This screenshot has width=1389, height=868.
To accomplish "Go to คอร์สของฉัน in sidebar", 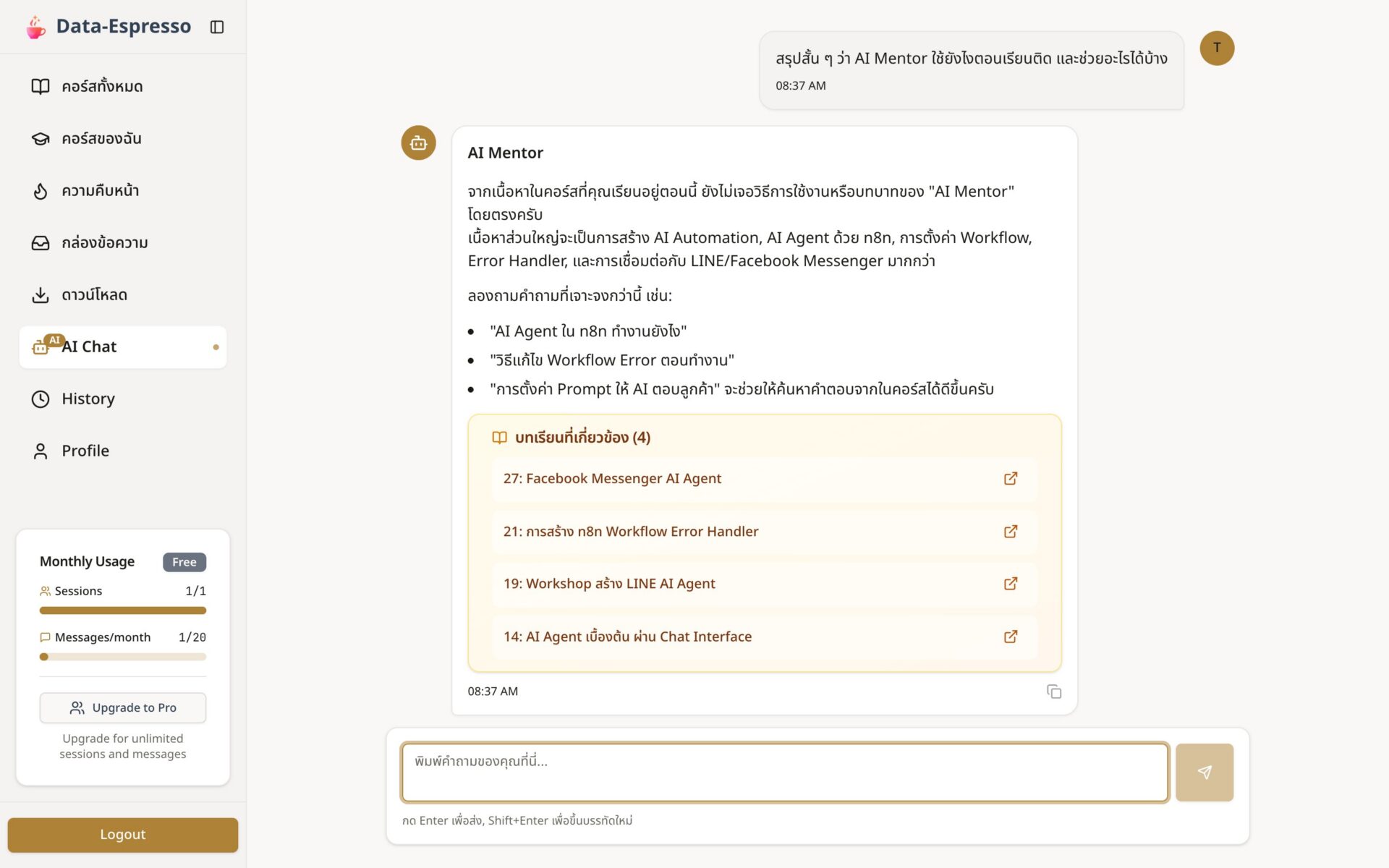I will tap(123, 138).
